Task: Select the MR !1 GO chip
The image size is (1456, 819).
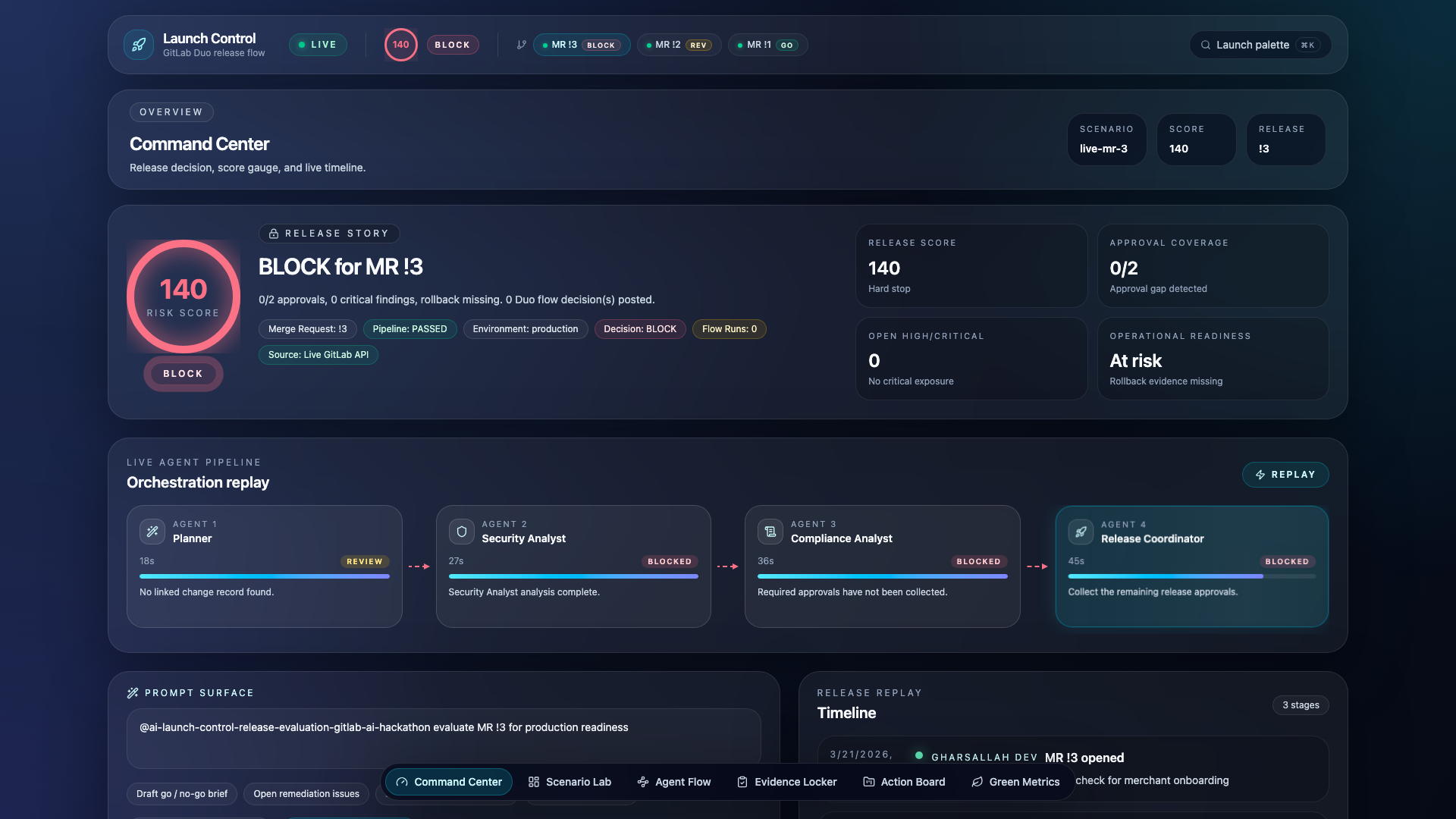Action: coord(767,45)
